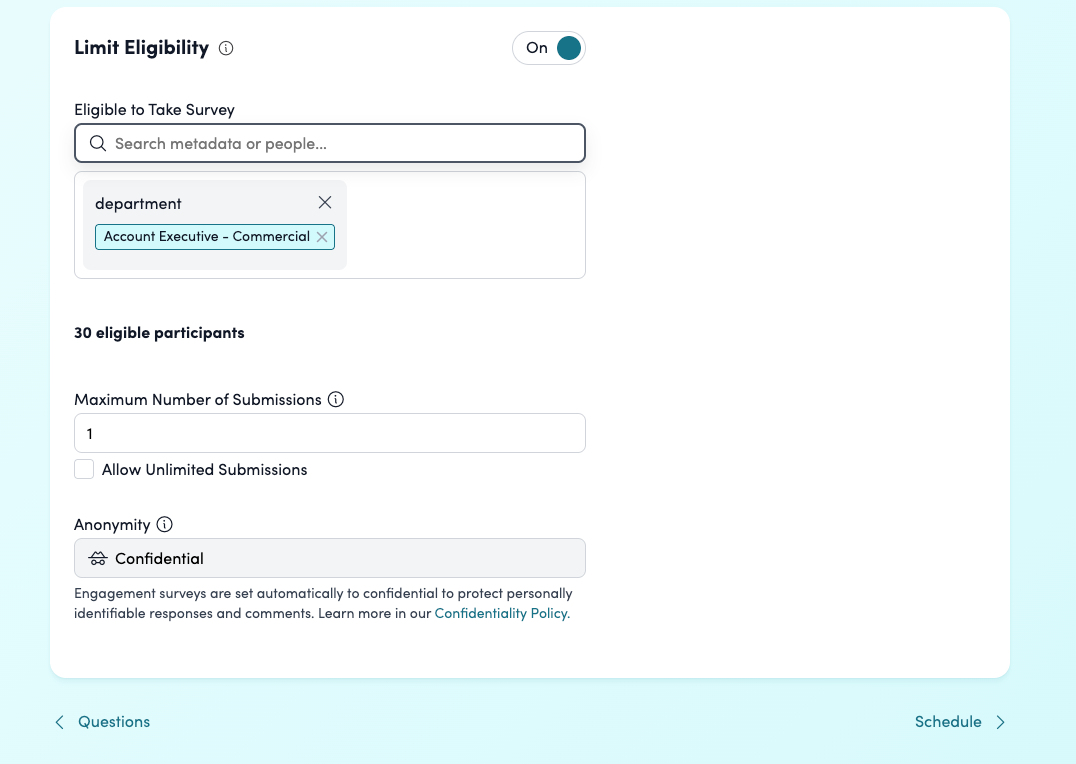Image resolution: width=1076 pixels, height=764 pixels.
Task: Click the Allow Unlimited Submissions label
Action: [205, 470]
